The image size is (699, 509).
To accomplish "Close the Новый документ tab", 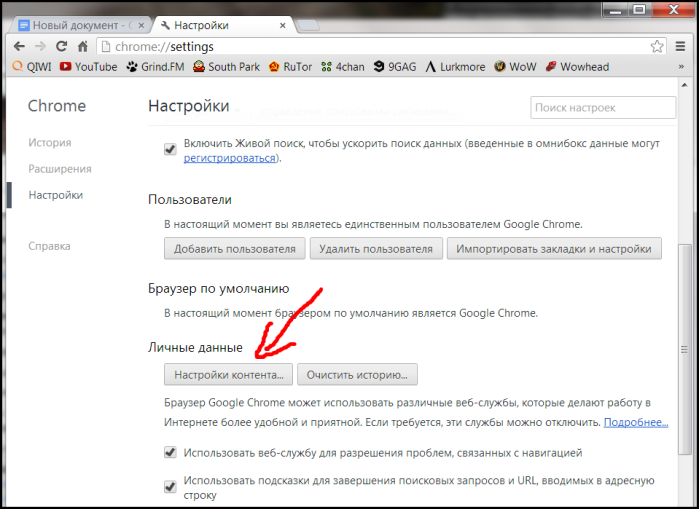I will [x=141, y=26].
